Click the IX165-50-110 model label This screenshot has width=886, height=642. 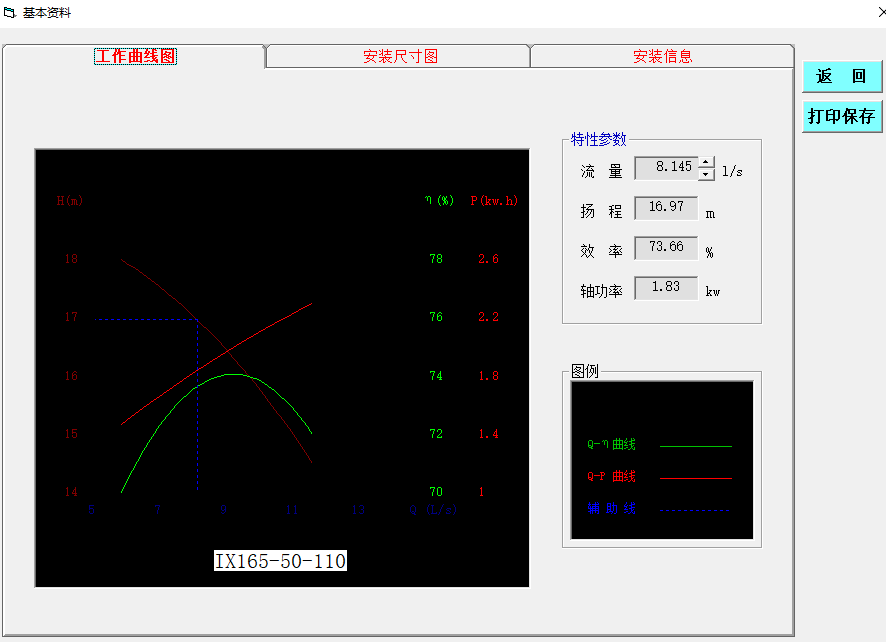coord(280,561)
